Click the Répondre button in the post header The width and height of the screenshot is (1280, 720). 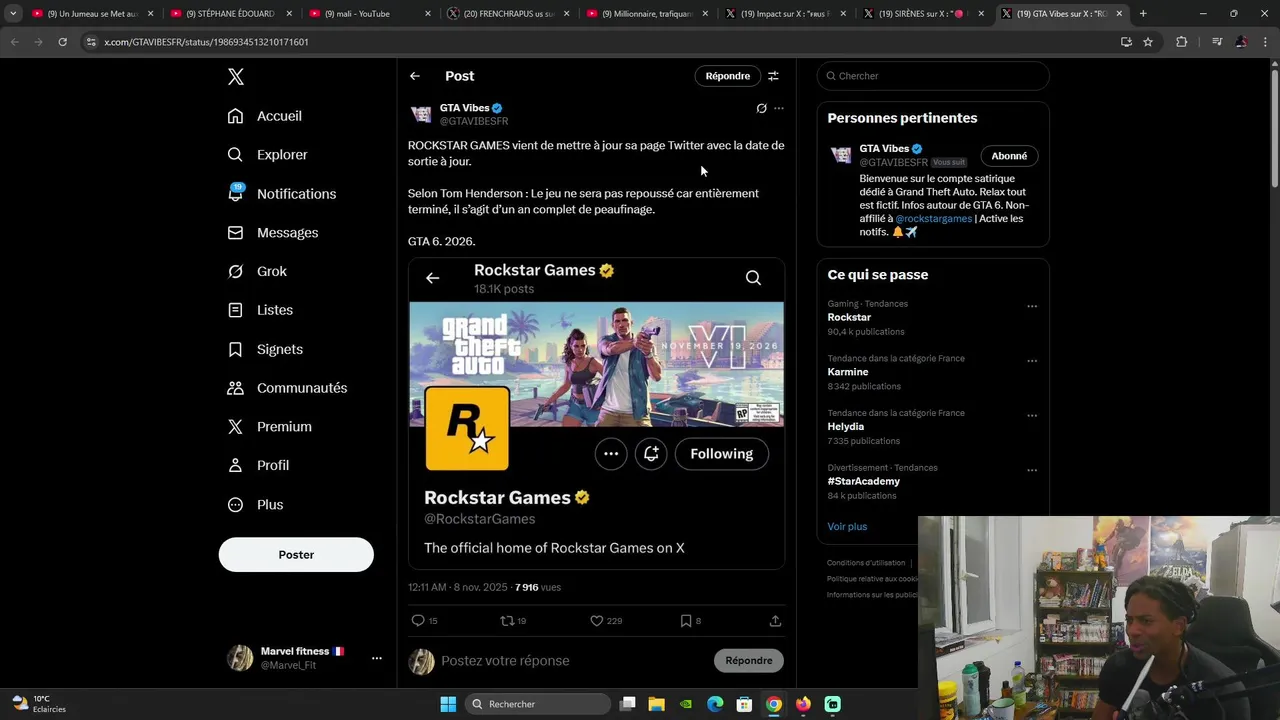pos(727,76)
